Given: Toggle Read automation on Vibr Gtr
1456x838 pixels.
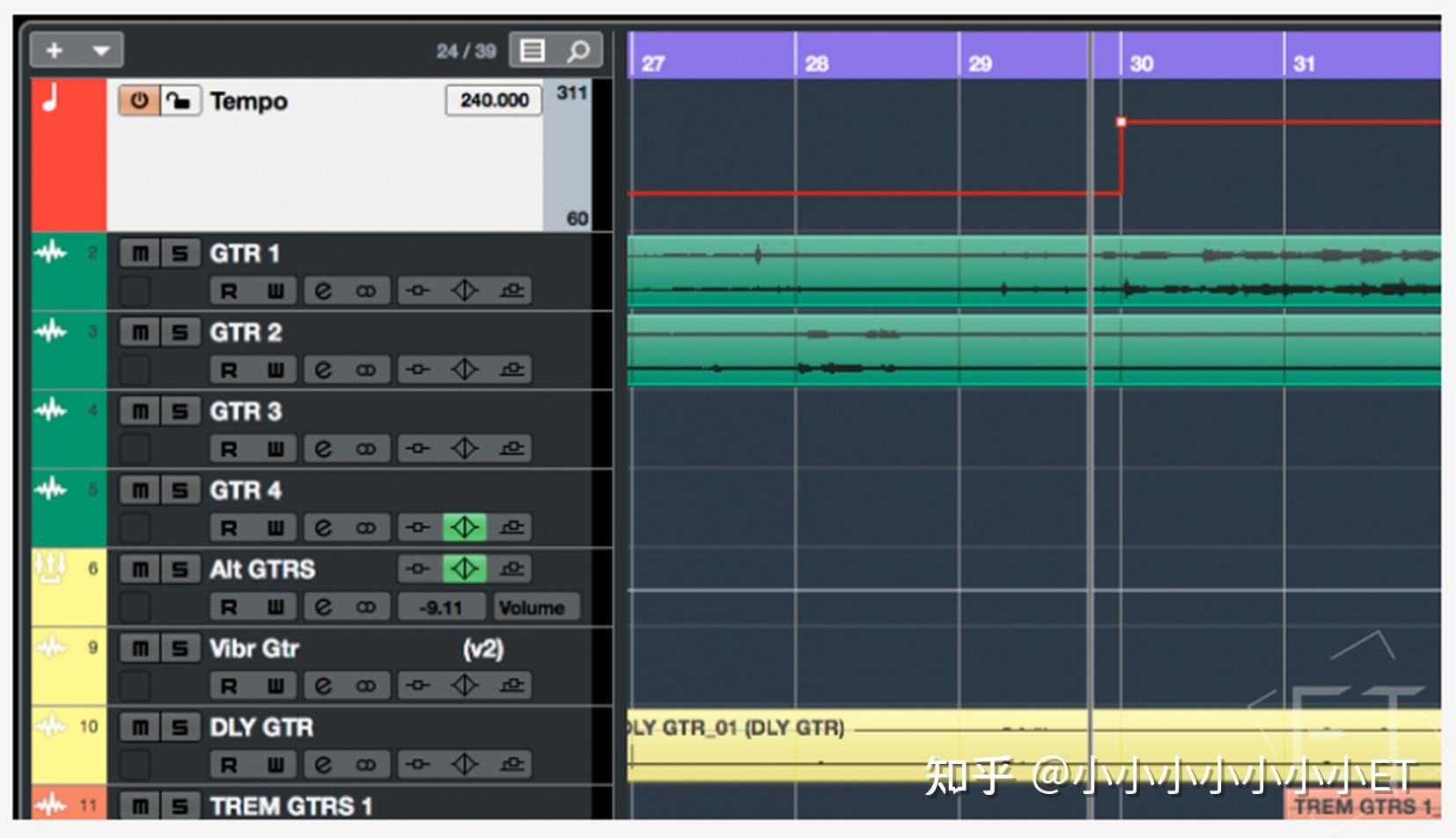Looking at the screenshot, I should click(229, 685).
